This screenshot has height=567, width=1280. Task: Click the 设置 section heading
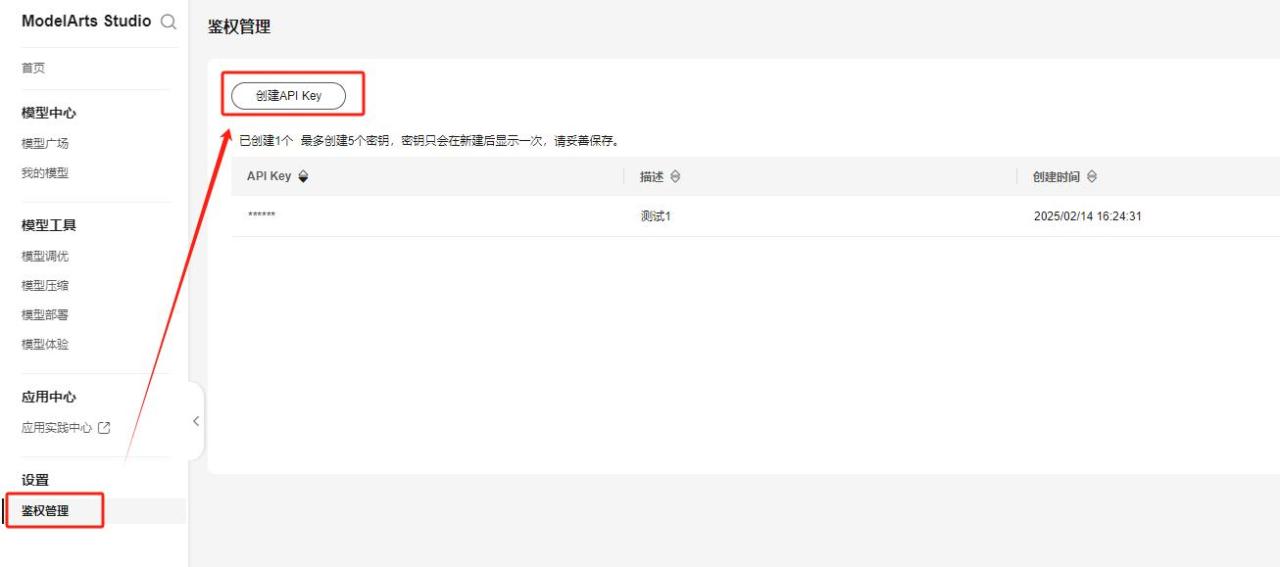35,480
